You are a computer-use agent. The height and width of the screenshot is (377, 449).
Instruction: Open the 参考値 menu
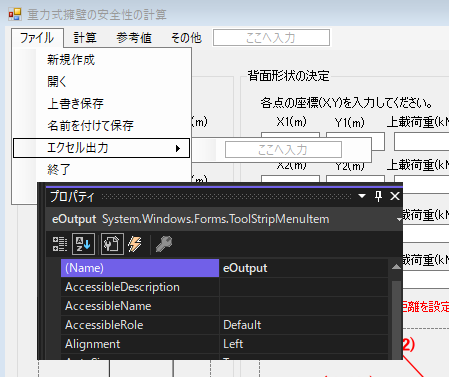pos(134,38)
